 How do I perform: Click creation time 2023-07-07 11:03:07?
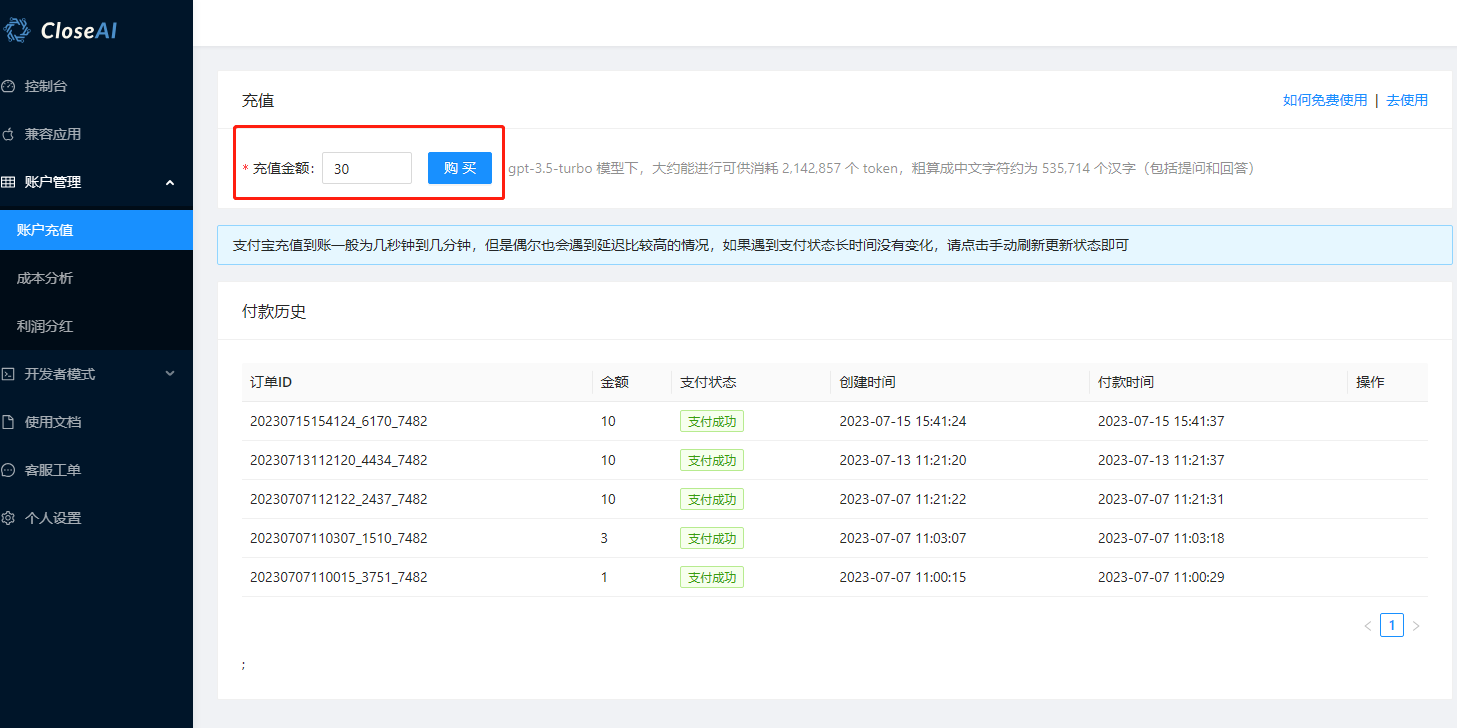pos(903,538)
